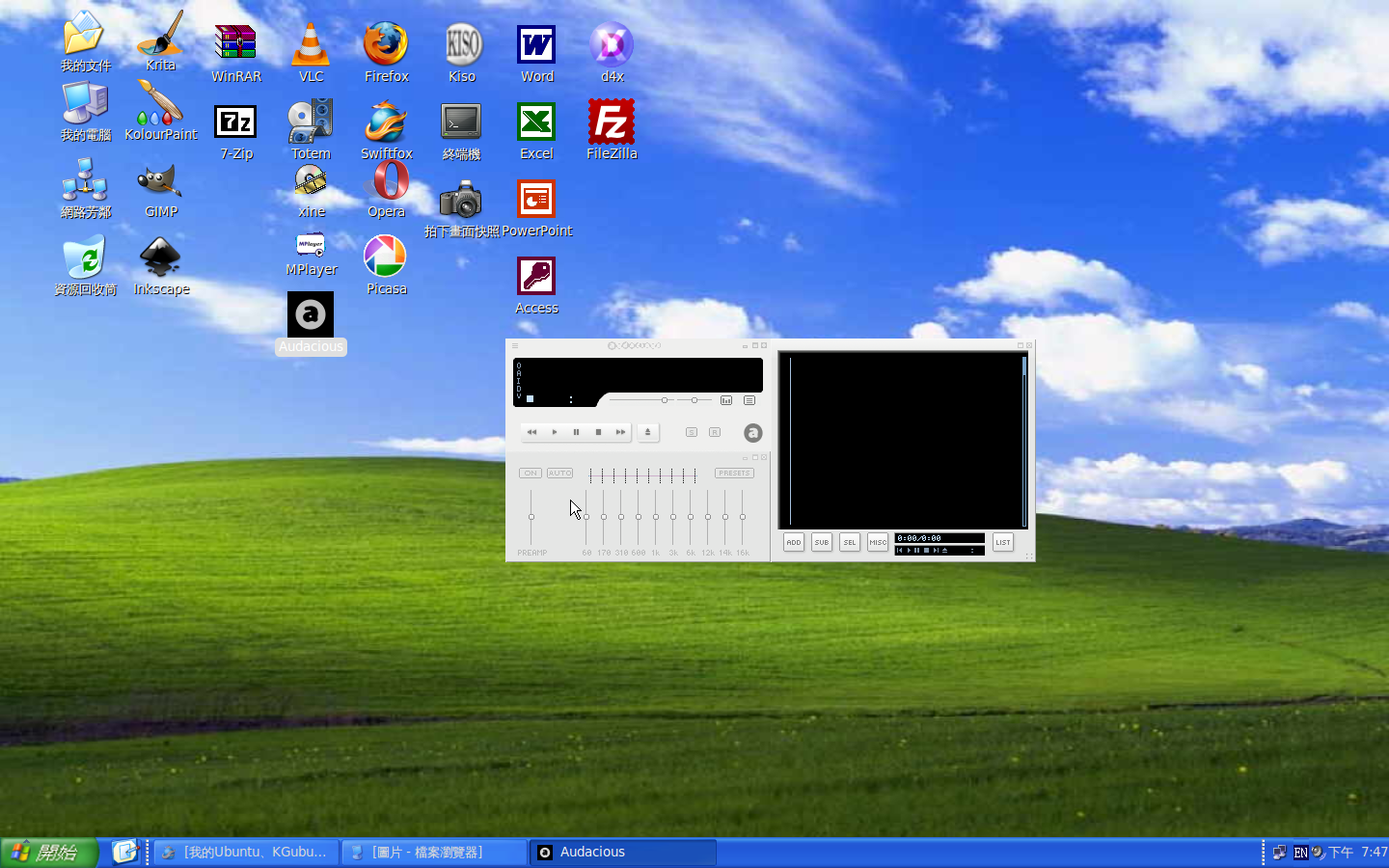Select the Audacious desktop icon
Image resolution: width=1389 pixels, height=868 pixels.
tap(311, 323)
